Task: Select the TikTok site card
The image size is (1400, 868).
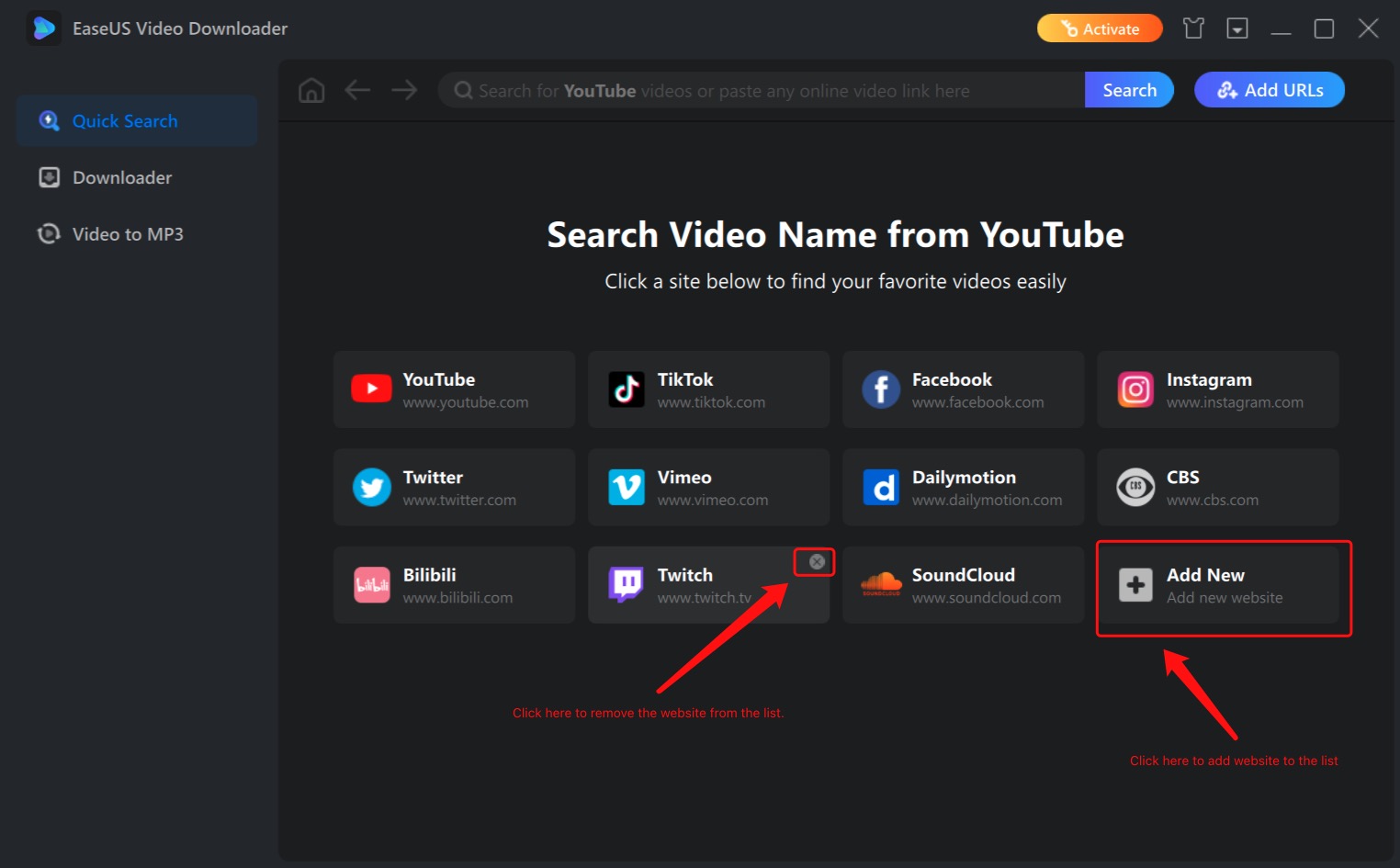Action: tap(708, 389)
